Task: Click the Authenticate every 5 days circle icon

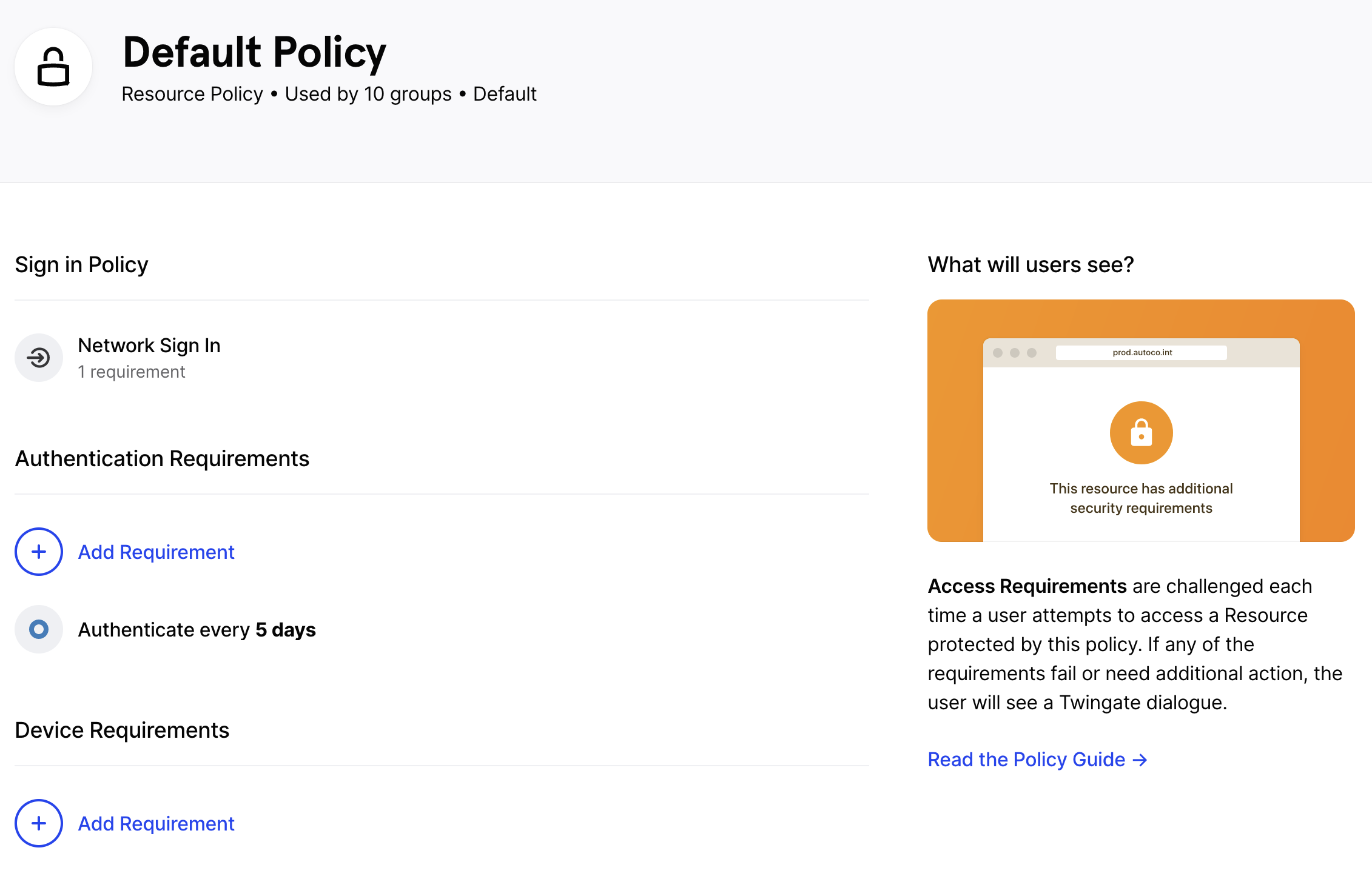Action: [x=39, y=629]
